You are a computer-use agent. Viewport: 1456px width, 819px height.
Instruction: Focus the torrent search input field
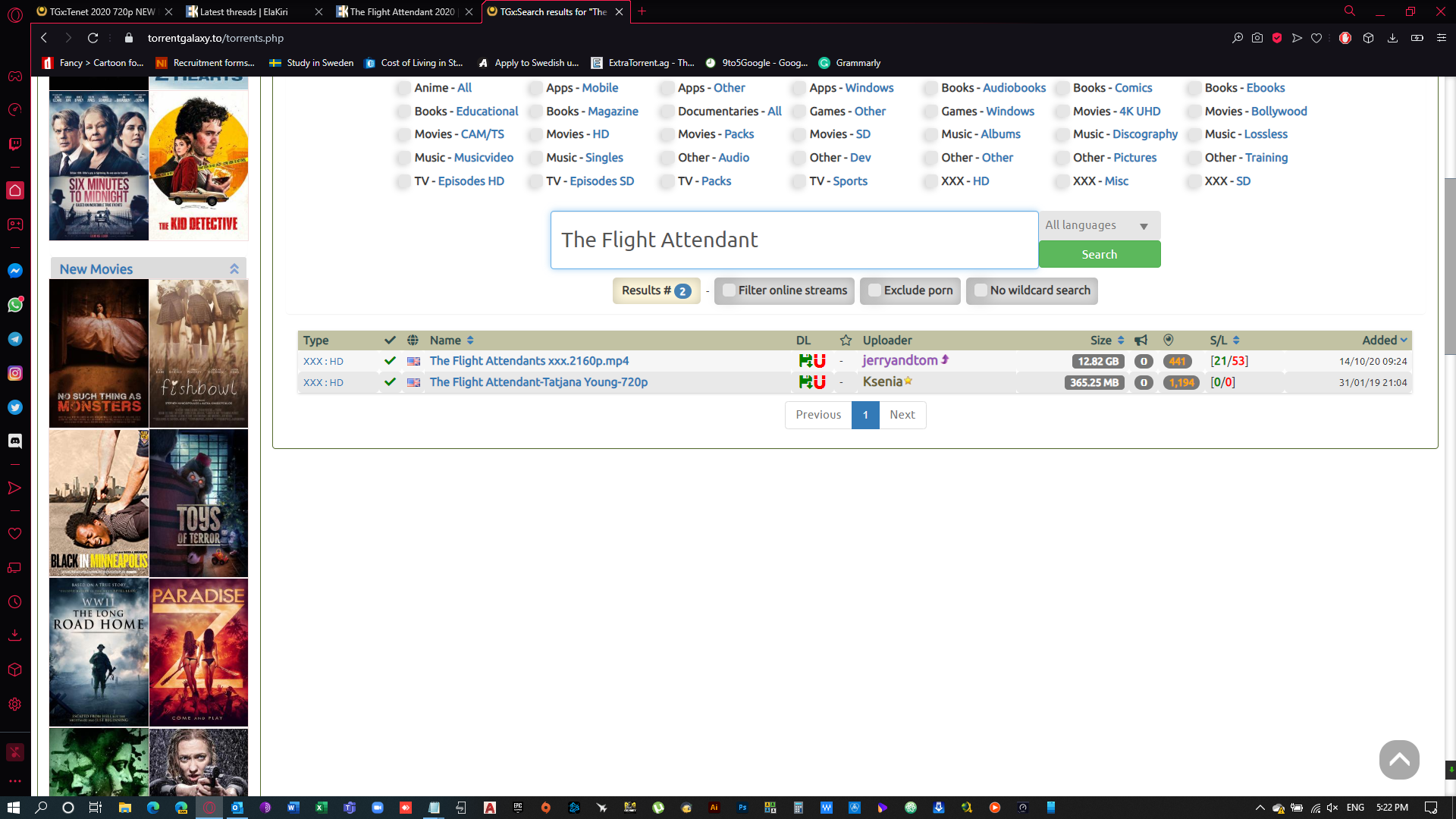pos(794,240)
